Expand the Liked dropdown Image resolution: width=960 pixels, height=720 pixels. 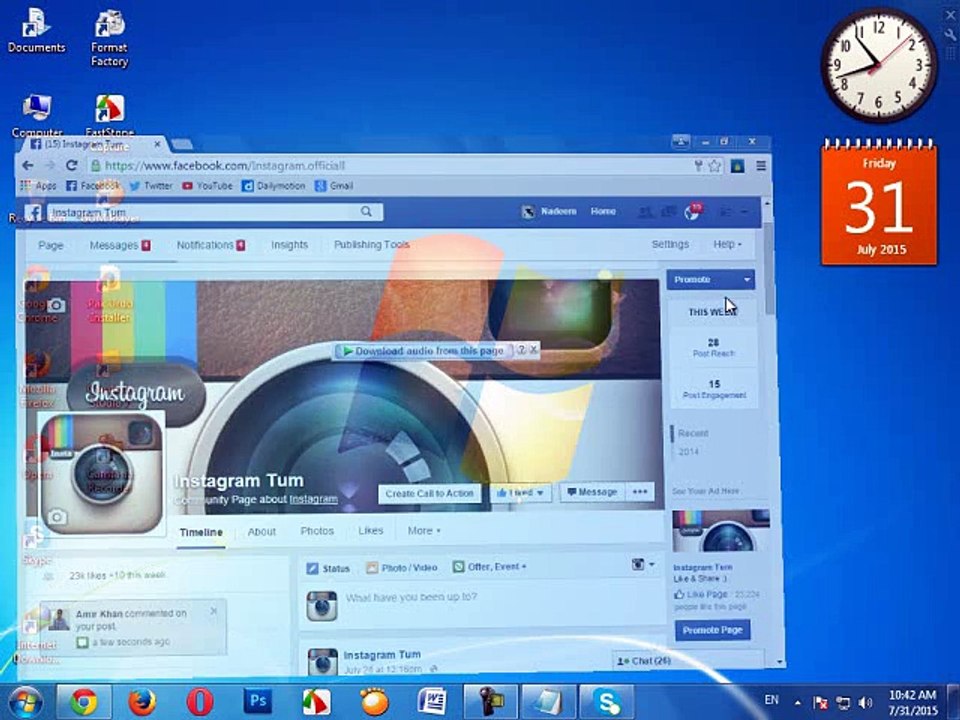click(520, 493)
